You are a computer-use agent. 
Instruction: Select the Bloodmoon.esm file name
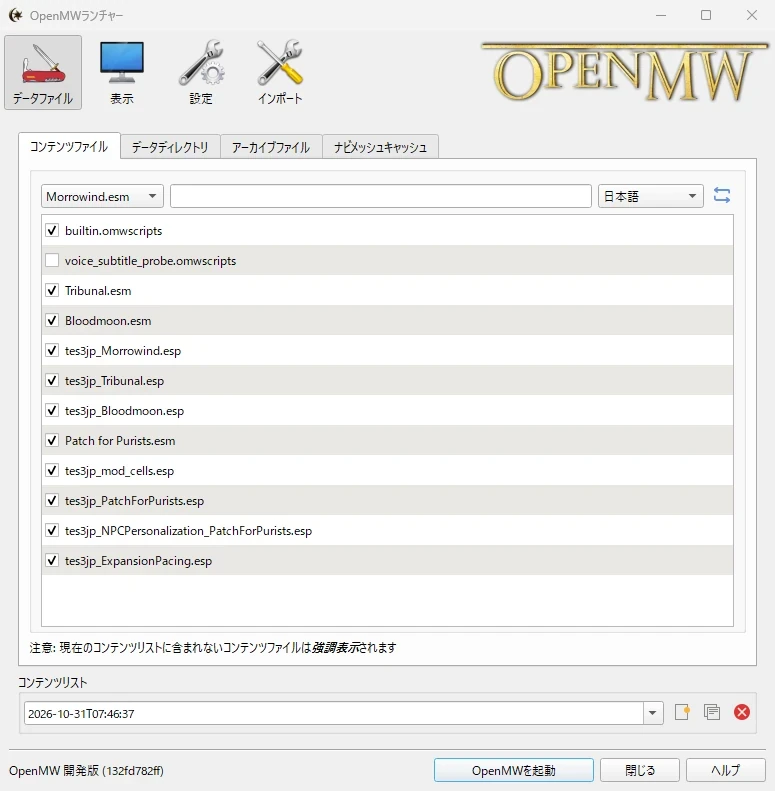click(108, 321)
